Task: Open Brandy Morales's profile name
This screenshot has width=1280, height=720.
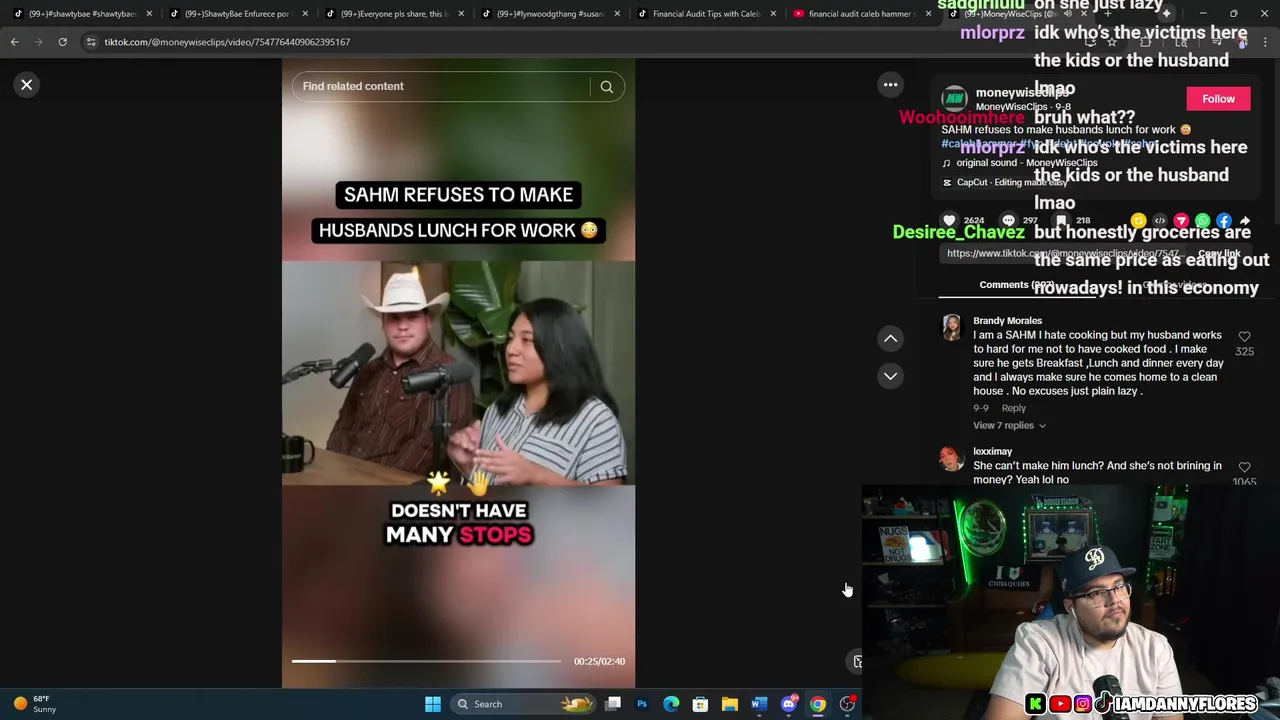Action: tap(1007, 321)
